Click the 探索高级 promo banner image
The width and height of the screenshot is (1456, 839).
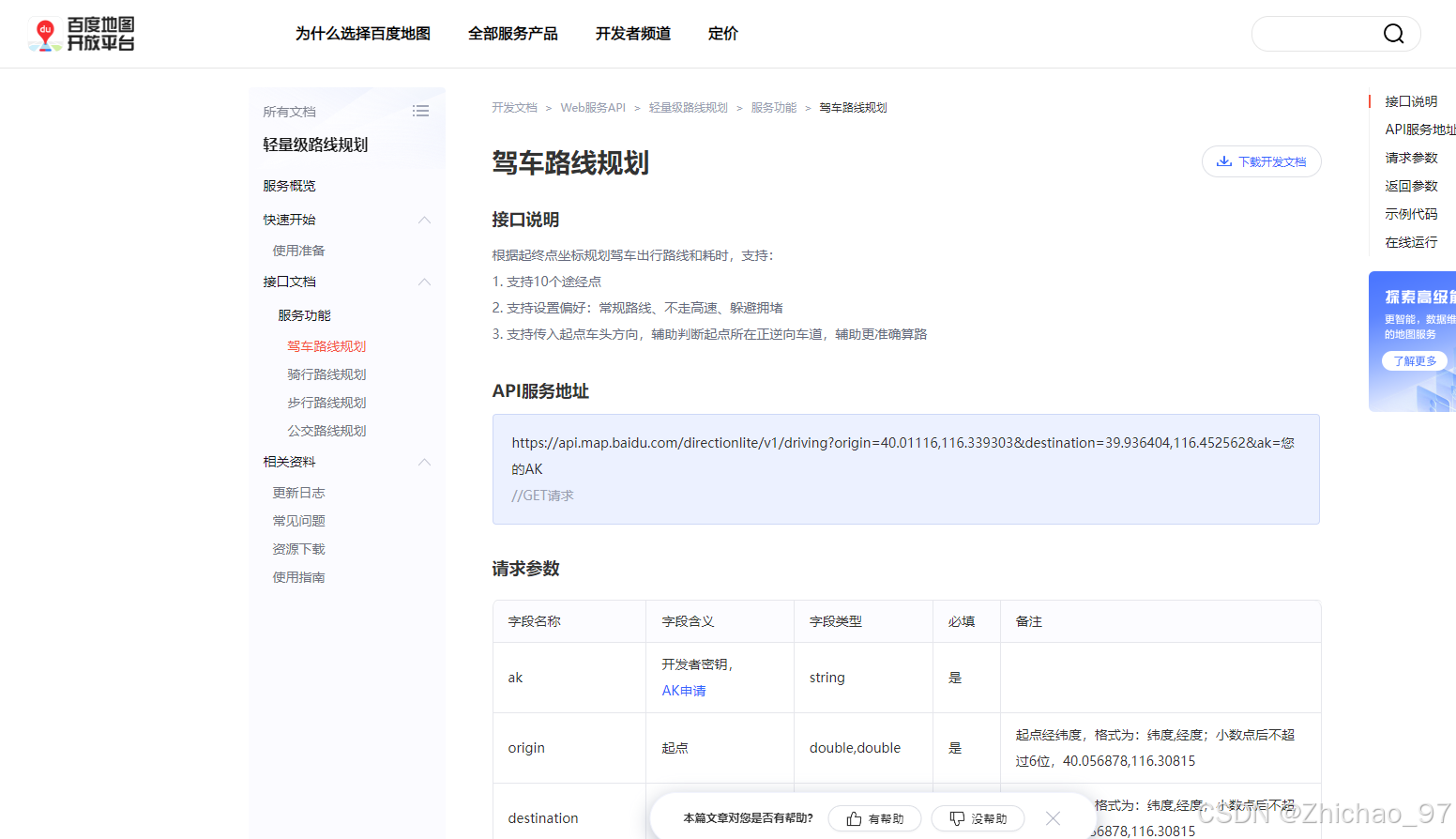tap(1412, 342)
